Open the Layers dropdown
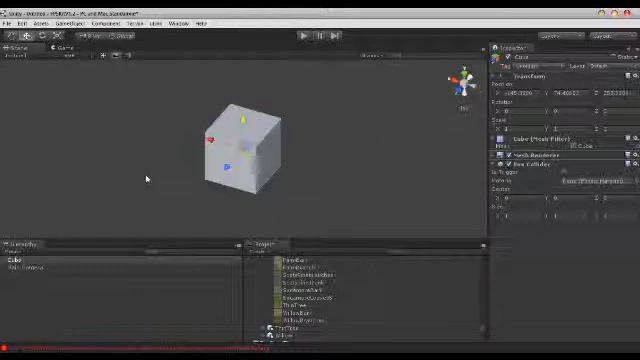Viewport: 640px width, 360px height. [561, 36]
